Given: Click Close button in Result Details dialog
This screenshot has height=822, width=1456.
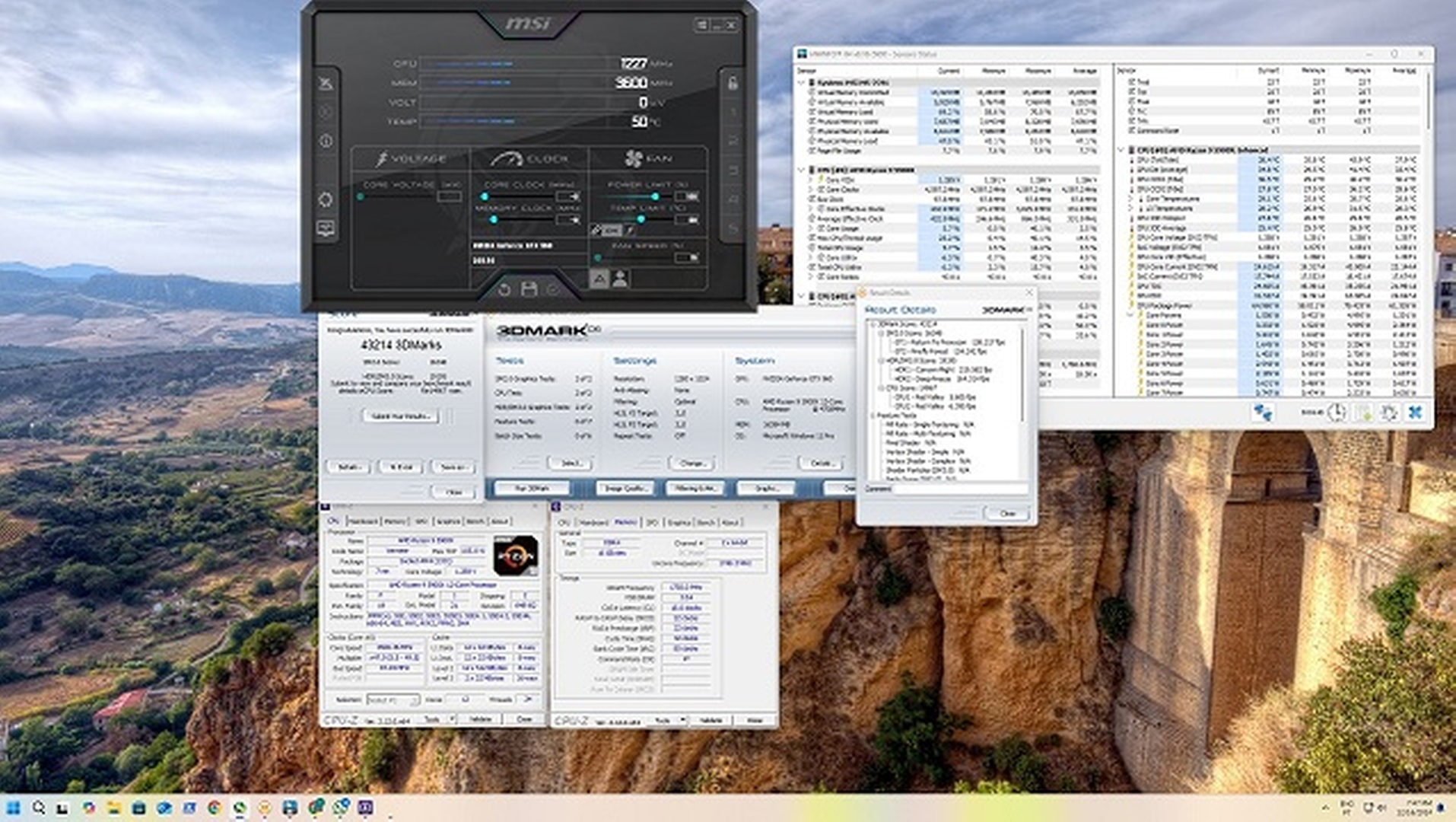Looking at the screenshot, I should click(1007, 514).
